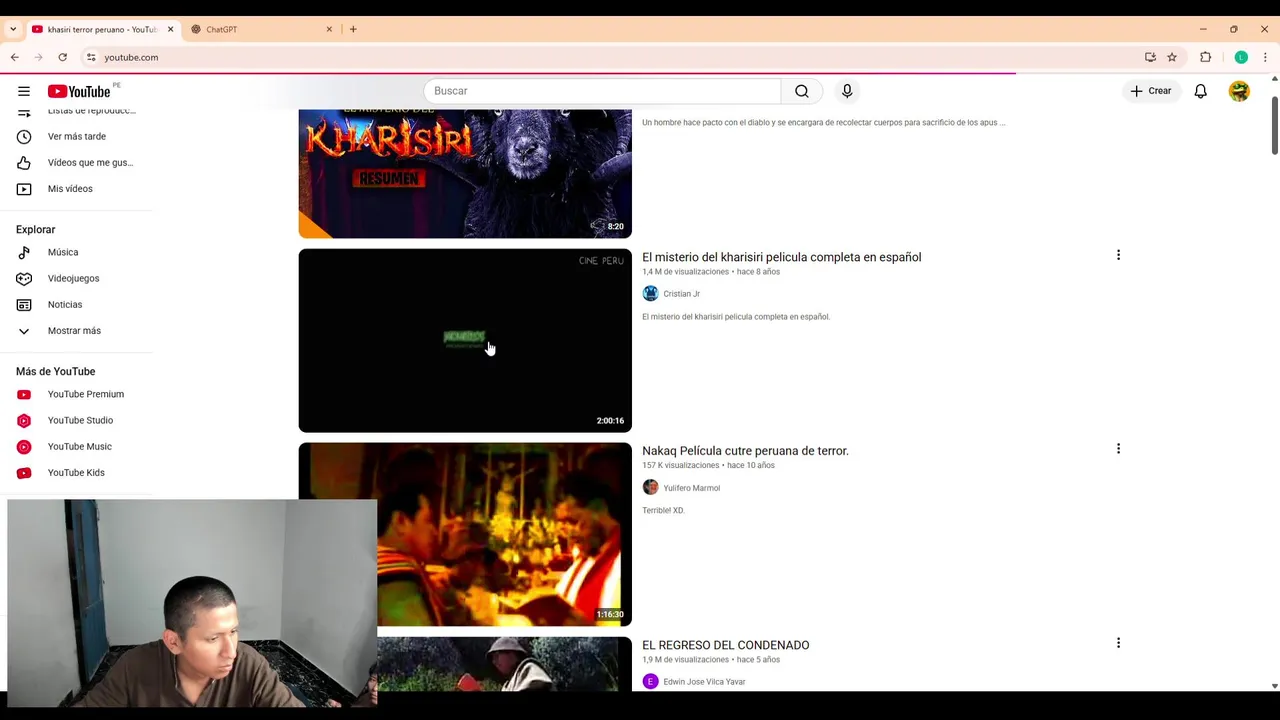Click the Videojuegos icon

click(x=24, y=278)
